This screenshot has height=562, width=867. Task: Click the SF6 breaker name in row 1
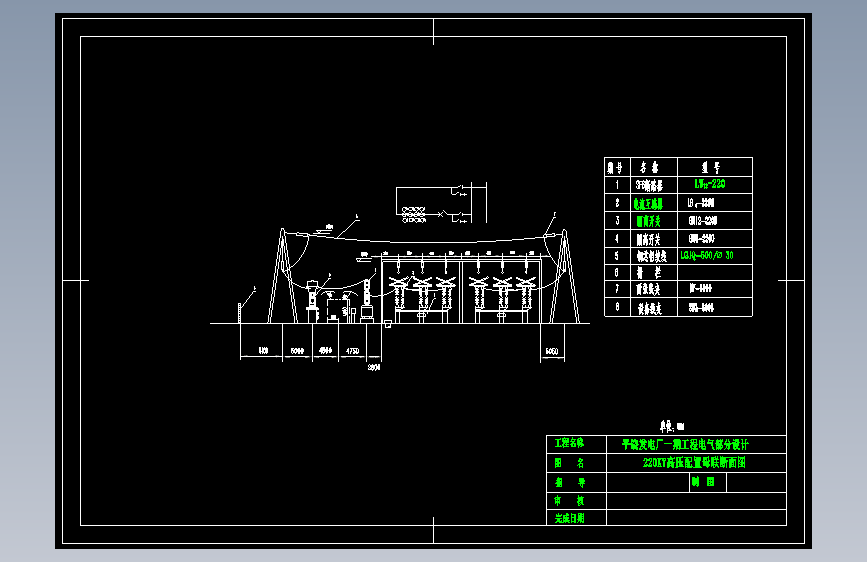tap(649, 185)
